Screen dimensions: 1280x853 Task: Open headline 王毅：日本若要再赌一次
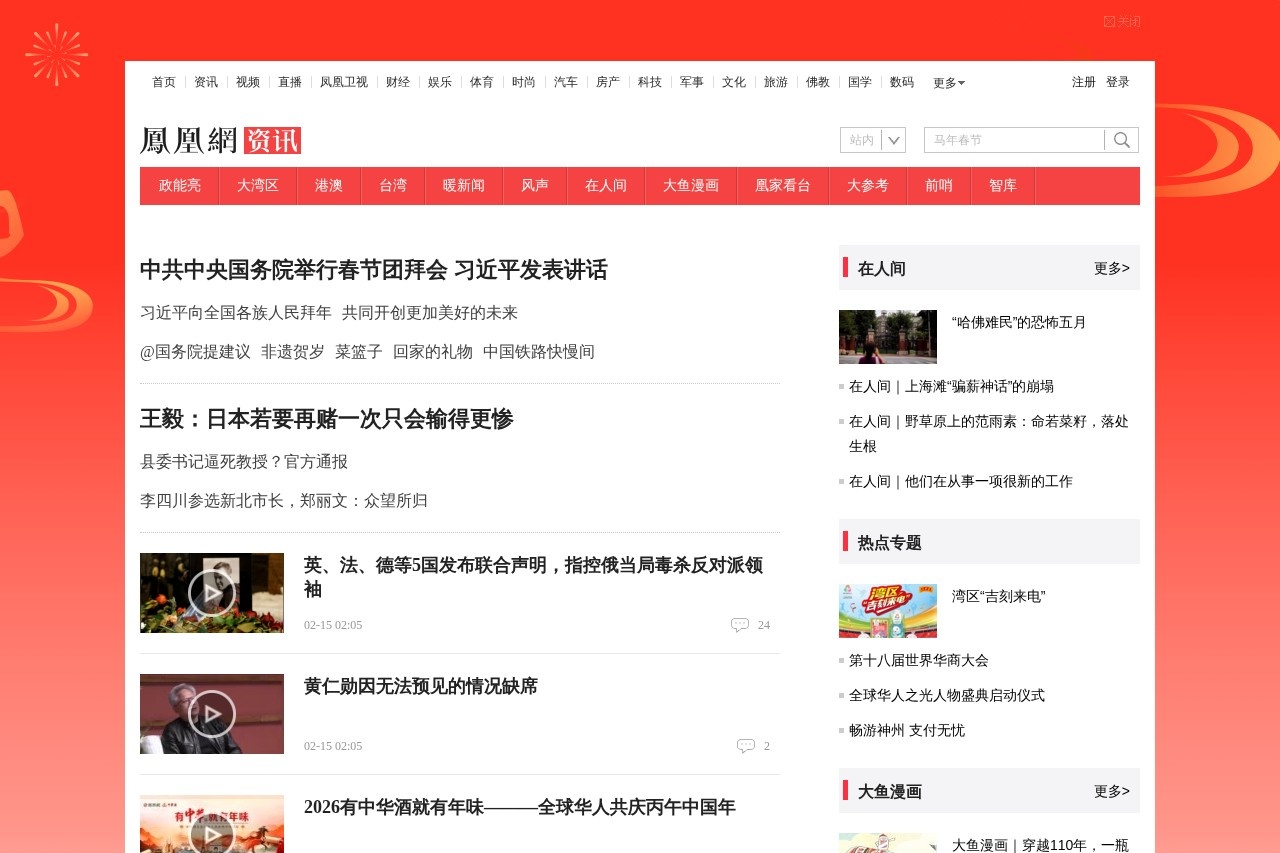(x=327, y=419)
